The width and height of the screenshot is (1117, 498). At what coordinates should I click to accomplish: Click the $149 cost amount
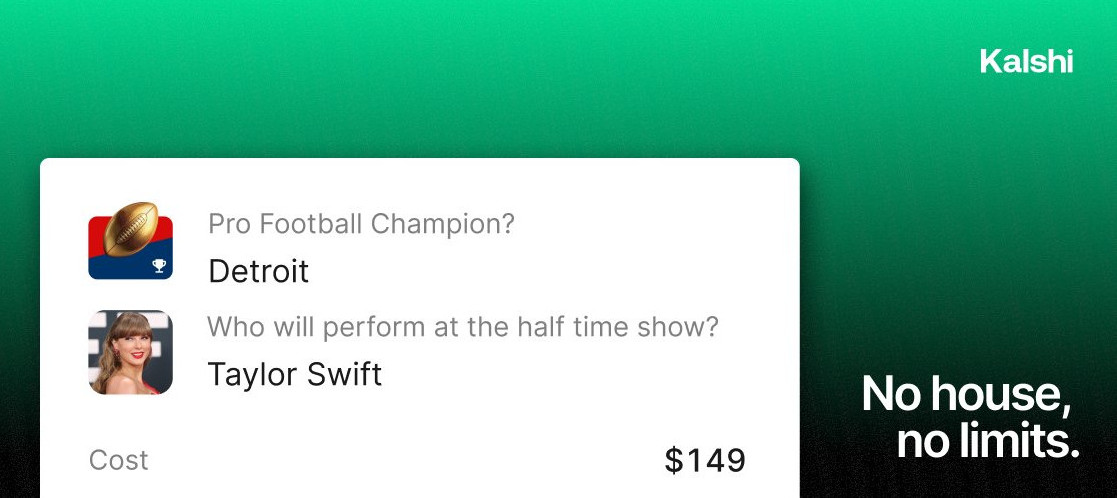(x=705, y=461)
